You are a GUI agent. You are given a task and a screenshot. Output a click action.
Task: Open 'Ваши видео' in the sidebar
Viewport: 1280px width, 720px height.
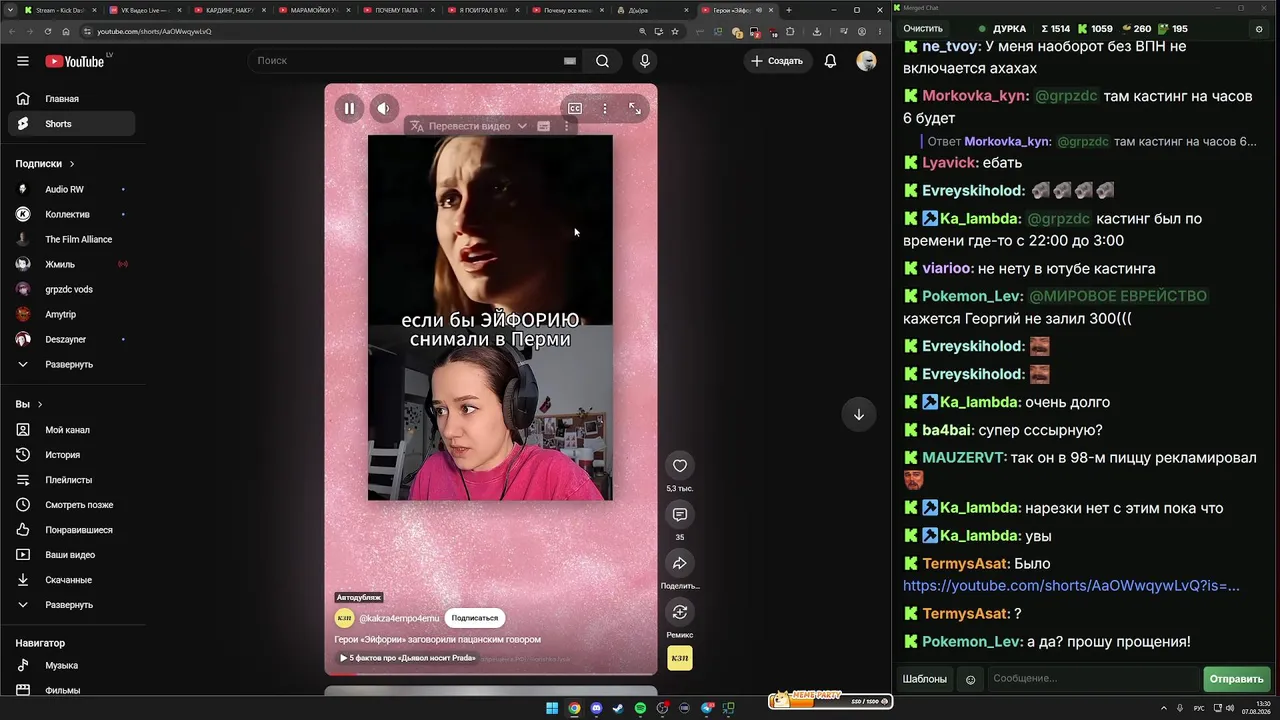click(x=70, y=555)
